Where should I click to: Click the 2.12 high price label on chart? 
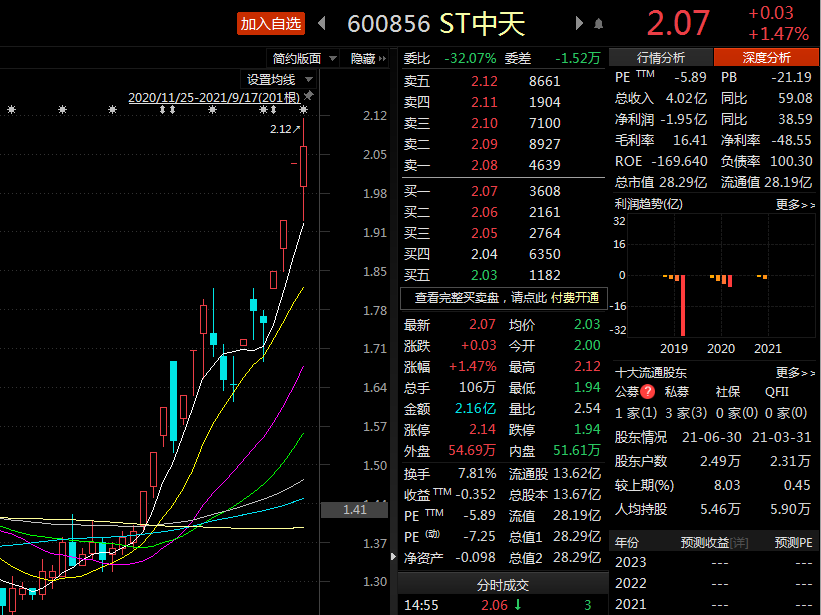point(285,129)
